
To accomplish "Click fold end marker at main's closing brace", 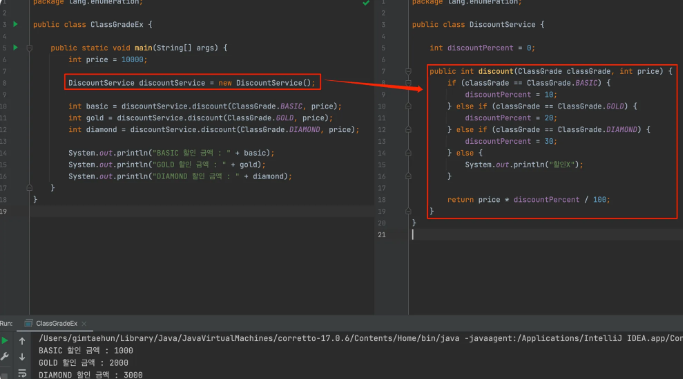I will [x=30, y=188].
